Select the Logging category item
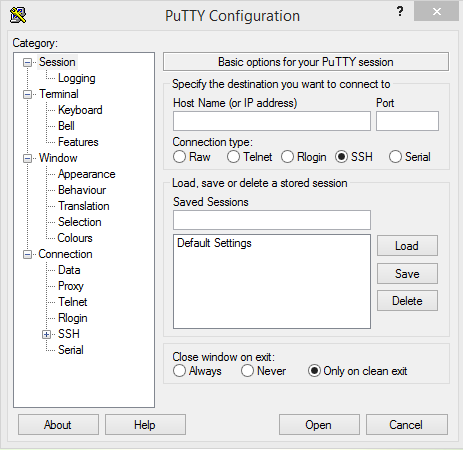Screen dimensions: 463x450 pos(77,78)
